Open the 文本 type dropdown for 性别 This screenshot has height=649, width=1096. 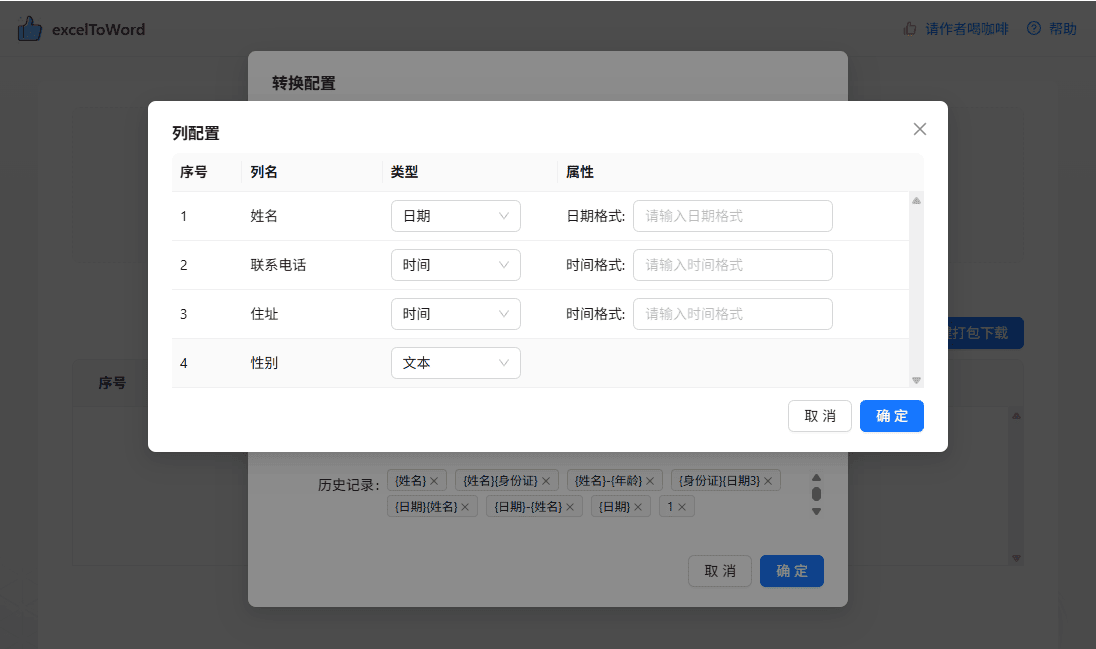pyautogui.click(x=456, y=363)
